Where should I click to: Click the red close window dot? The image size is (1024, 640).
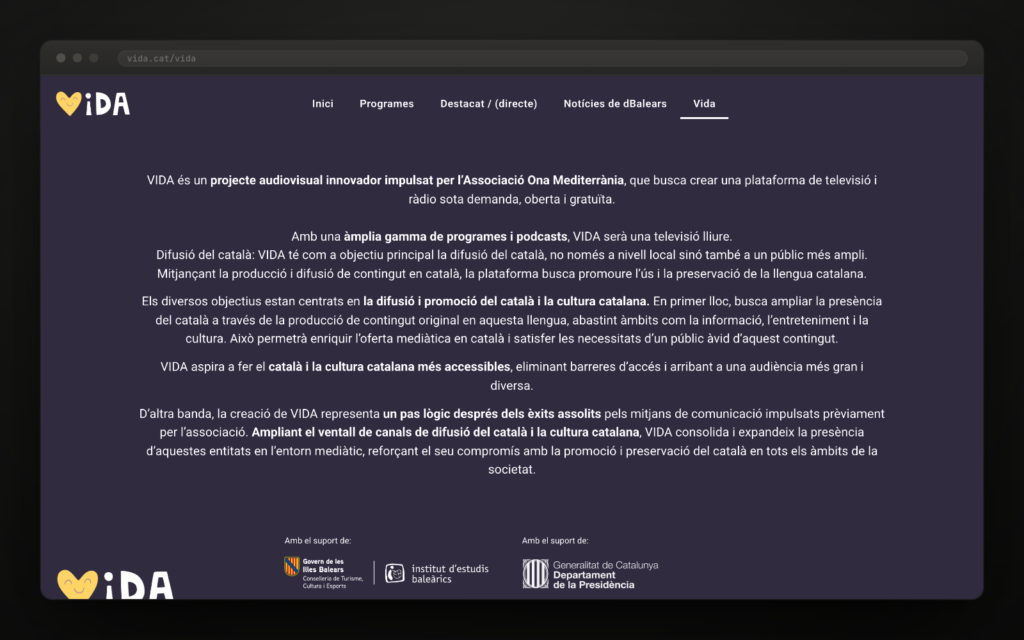pyautogui.click(x=61, y=58)
